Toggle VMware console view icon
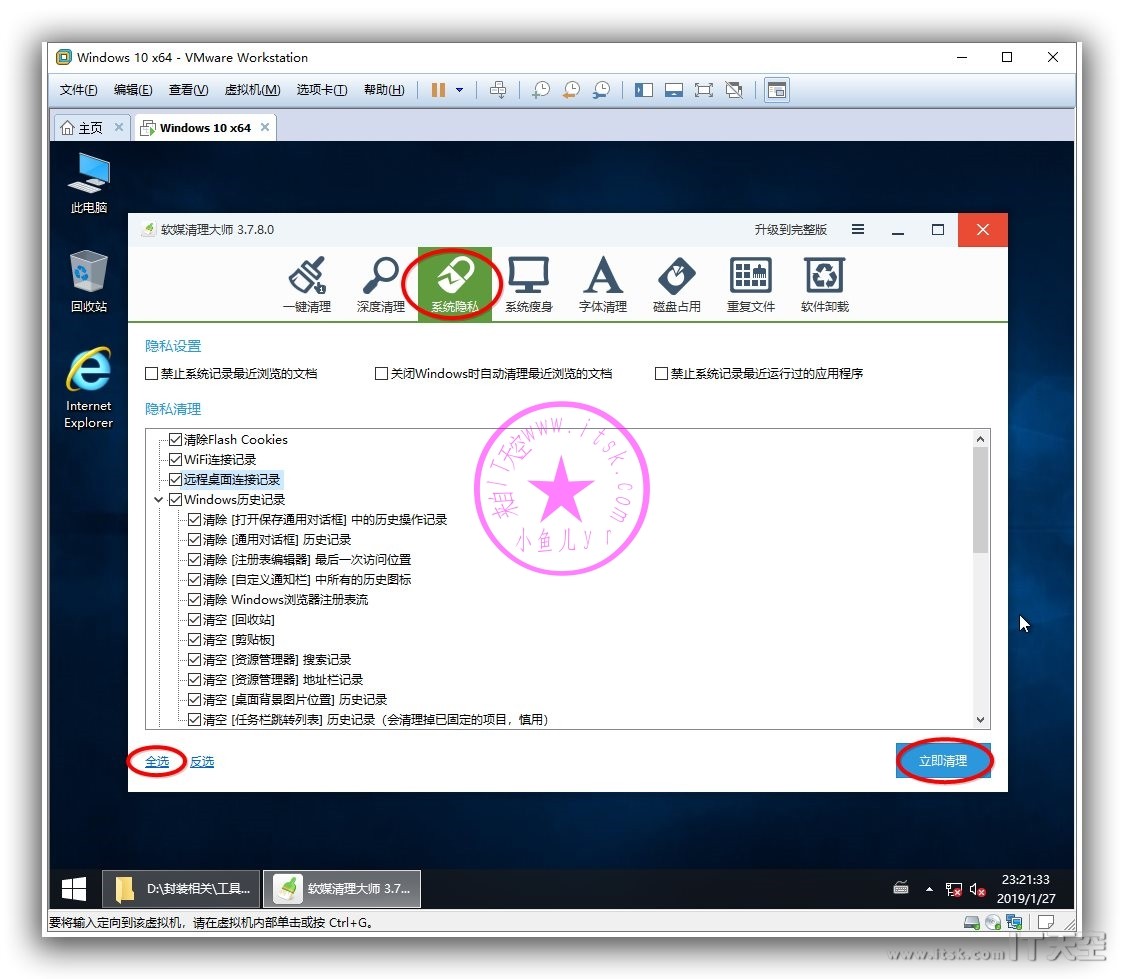This screenshot has width=1124, height=979. [777, 90]
